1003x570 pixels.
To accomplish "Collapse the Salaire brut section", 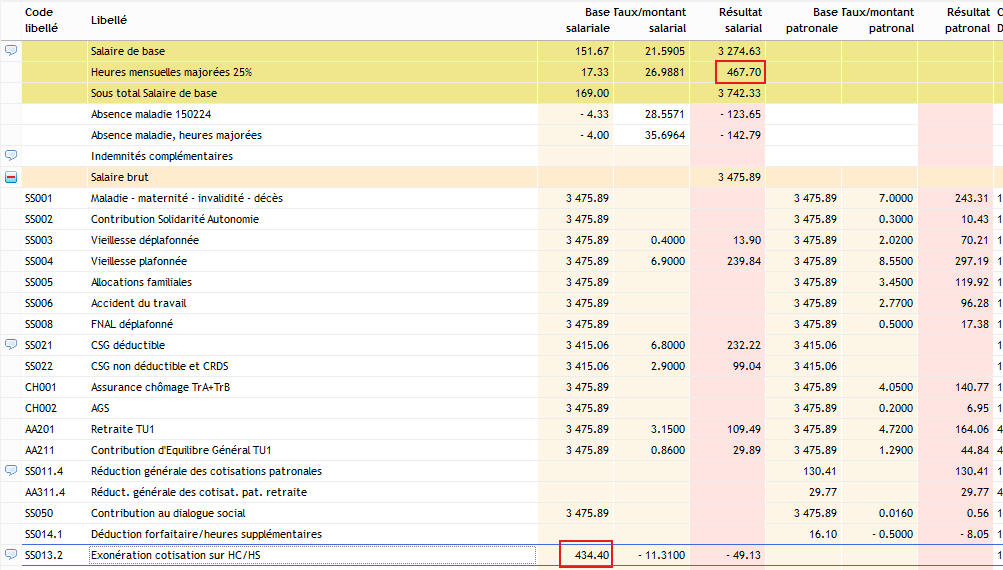I will pos(11,177).
